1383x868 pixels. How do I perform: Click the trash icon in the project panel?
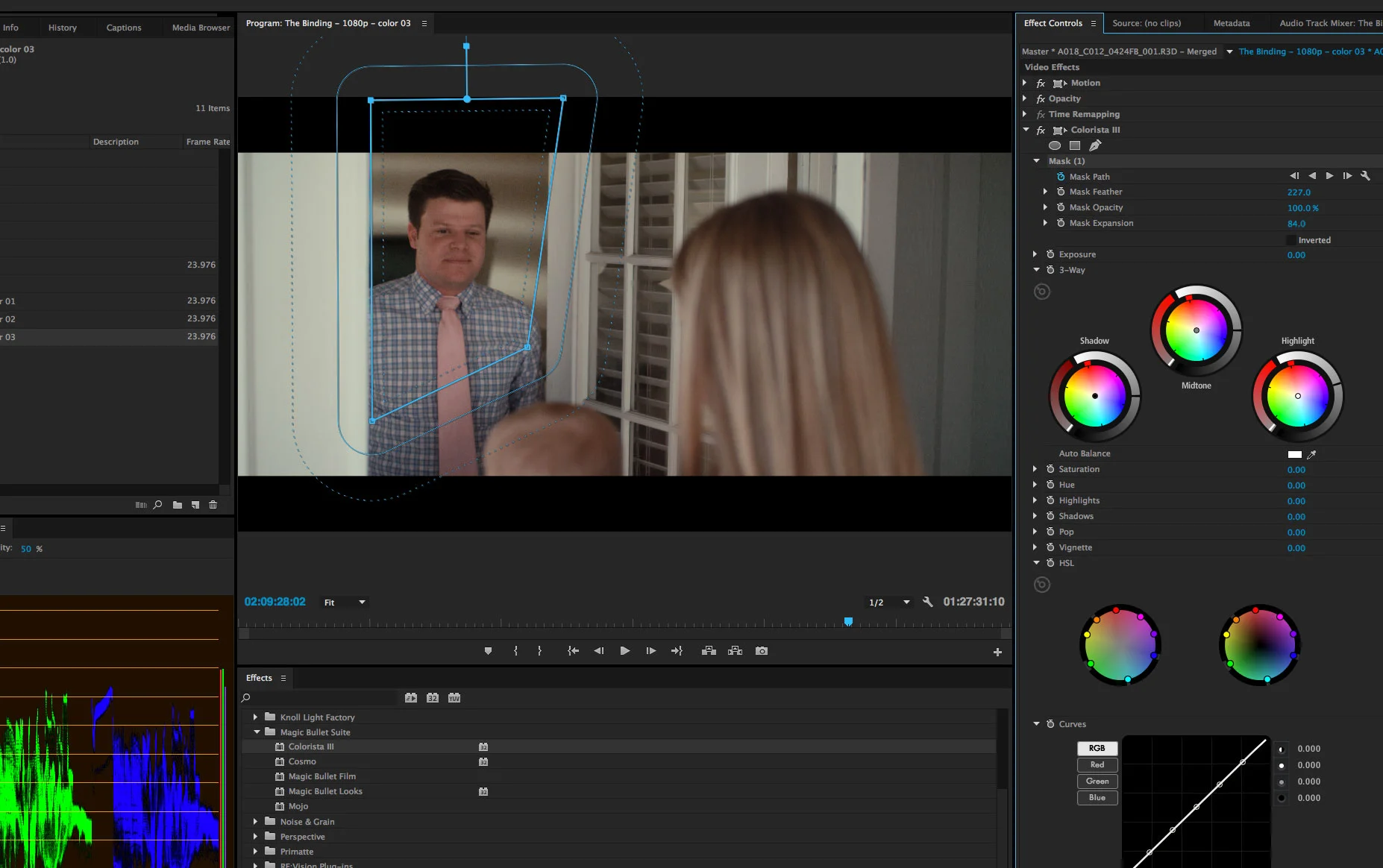click(x=213, y=505)
